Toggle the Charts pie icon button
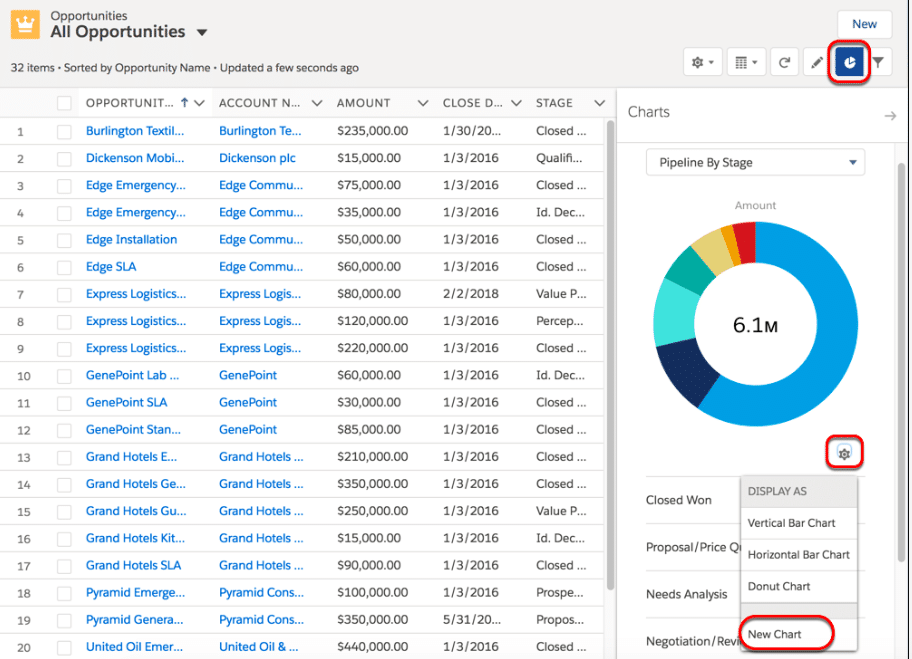 (848, 63)
